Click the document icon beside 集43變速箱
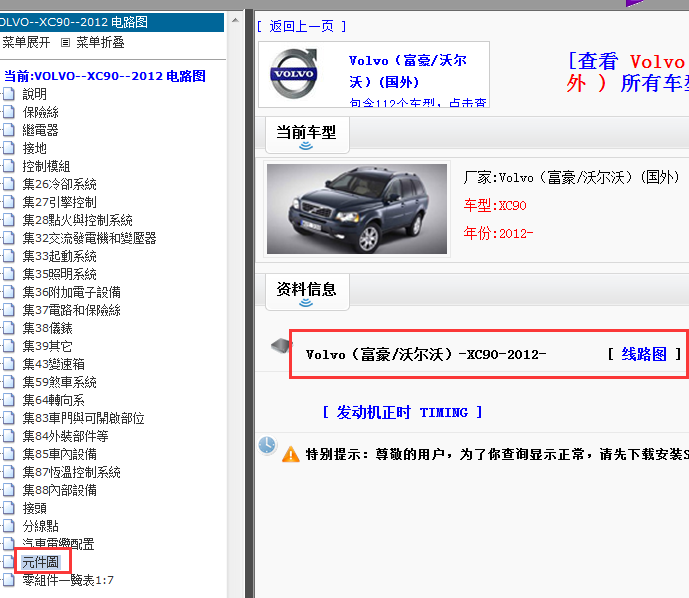This screenshot has width=689, height=598. [9, 364]
